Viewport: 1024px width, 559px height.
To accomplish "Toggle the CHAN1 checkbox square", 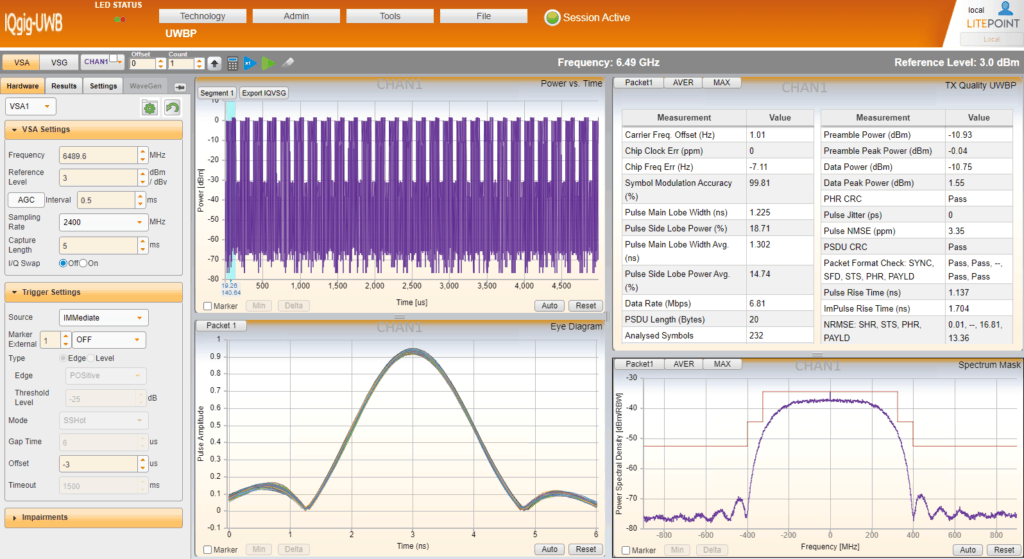I will tap(114, 59).
